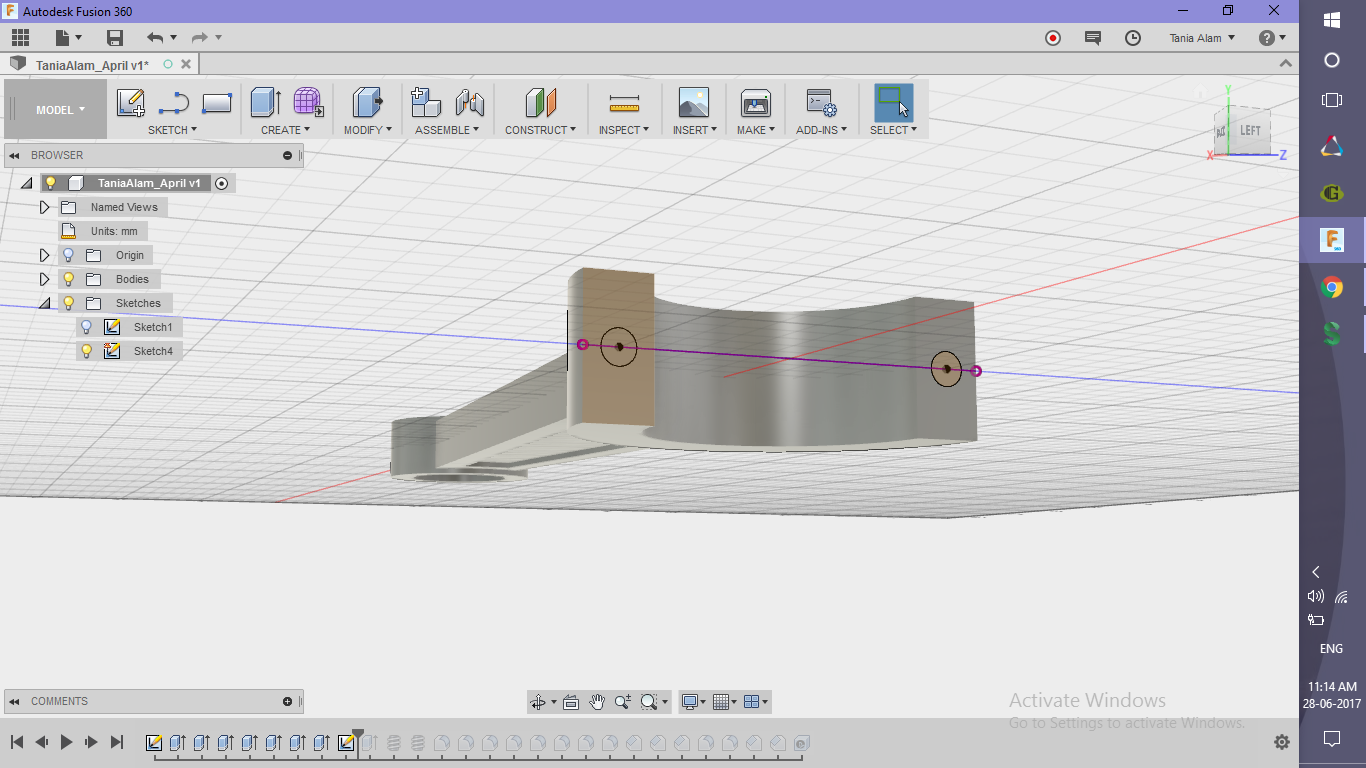The height and width of the screenshot is (768, 1366).
Task: Redo the last undone action
Action: tap(199, 38)
